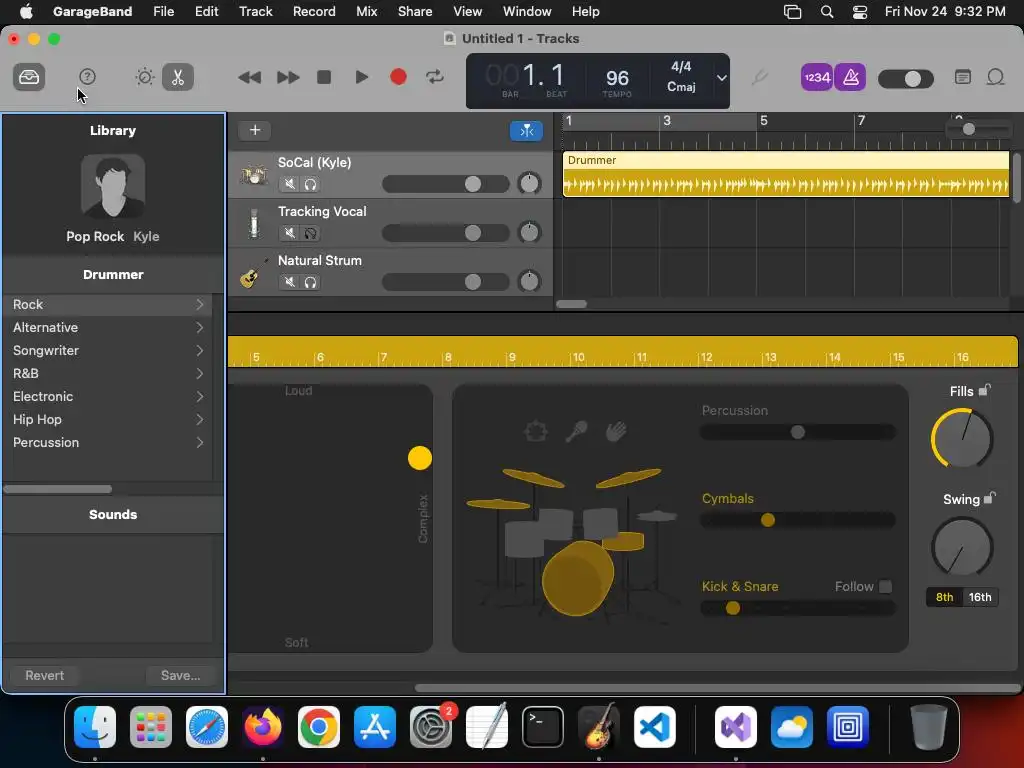Viewport: 1024px width, 768px height.
Task: Click the Natural Strum guitar icon
Action: [x=253, y=274]
